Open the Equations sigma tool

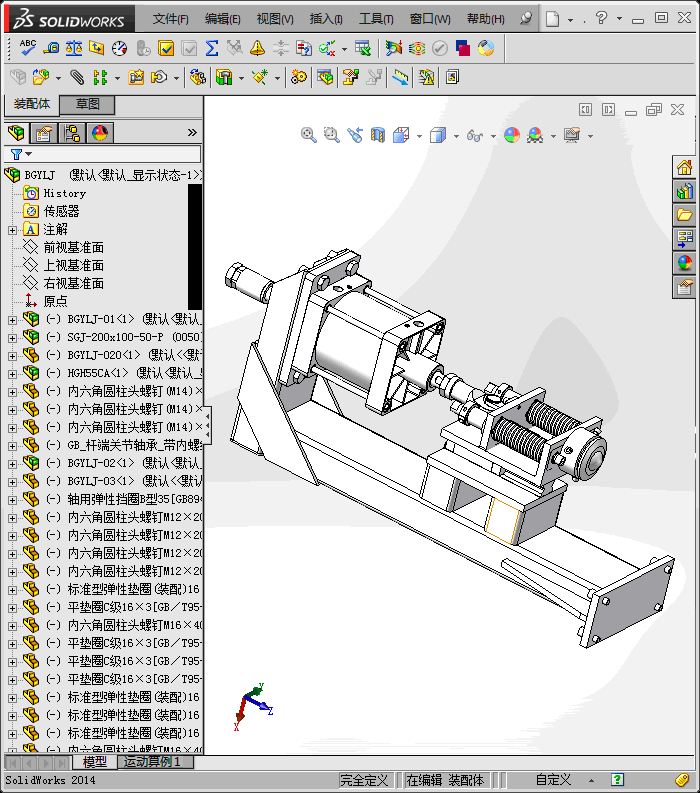point(212,48)
